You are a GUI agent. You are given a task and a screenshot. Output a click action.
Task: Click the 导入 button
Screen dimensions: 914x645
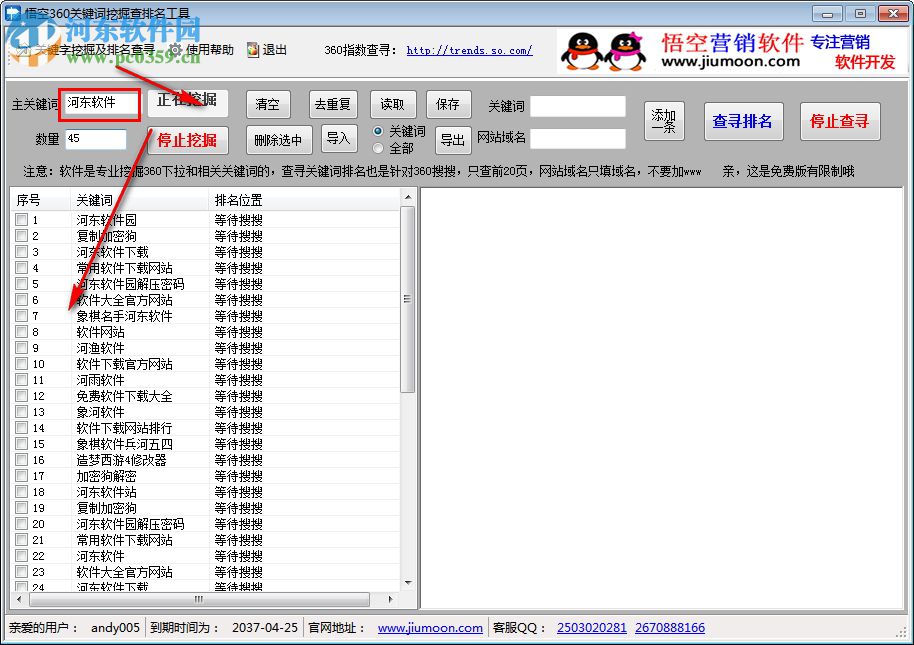point(339,139)
